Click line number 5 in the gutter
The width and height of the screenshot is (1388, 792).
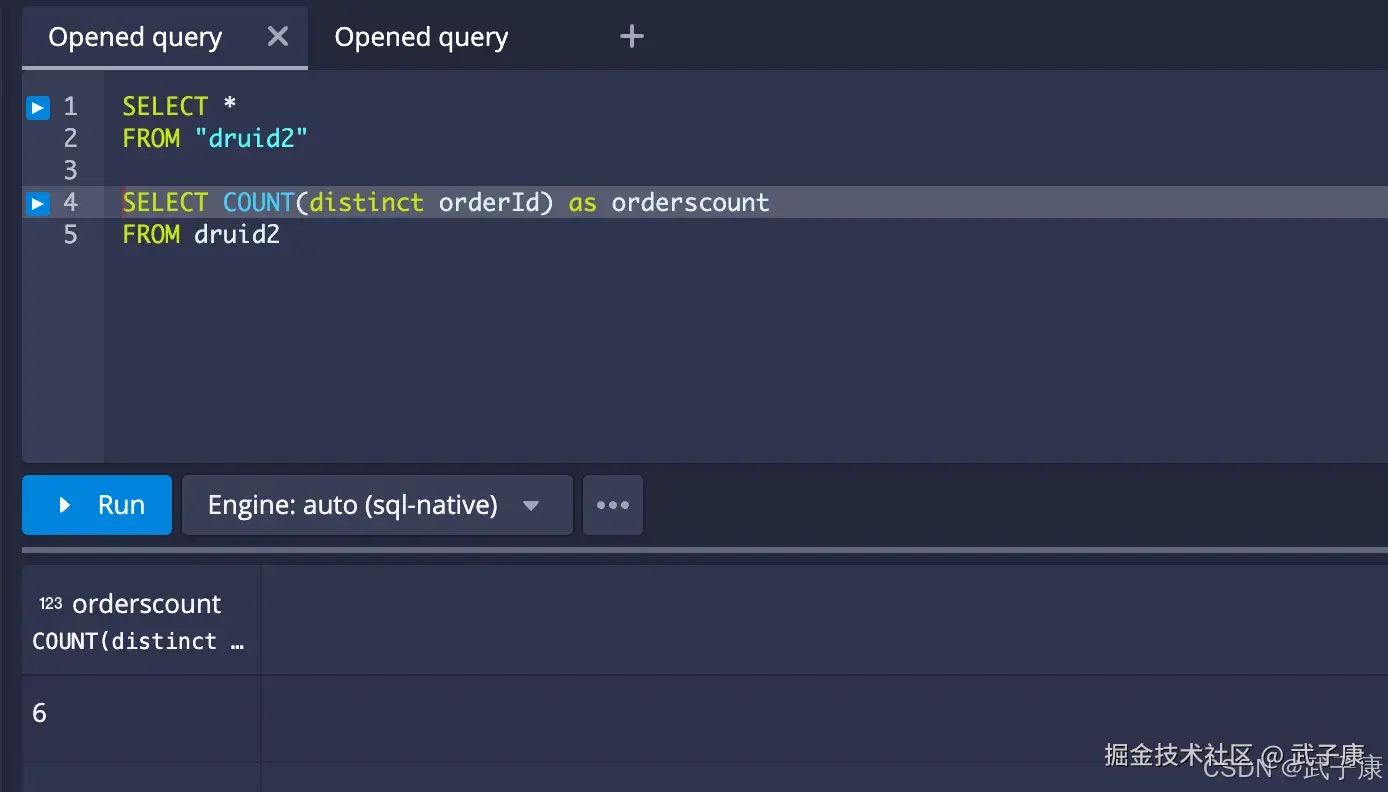point(70,235)
